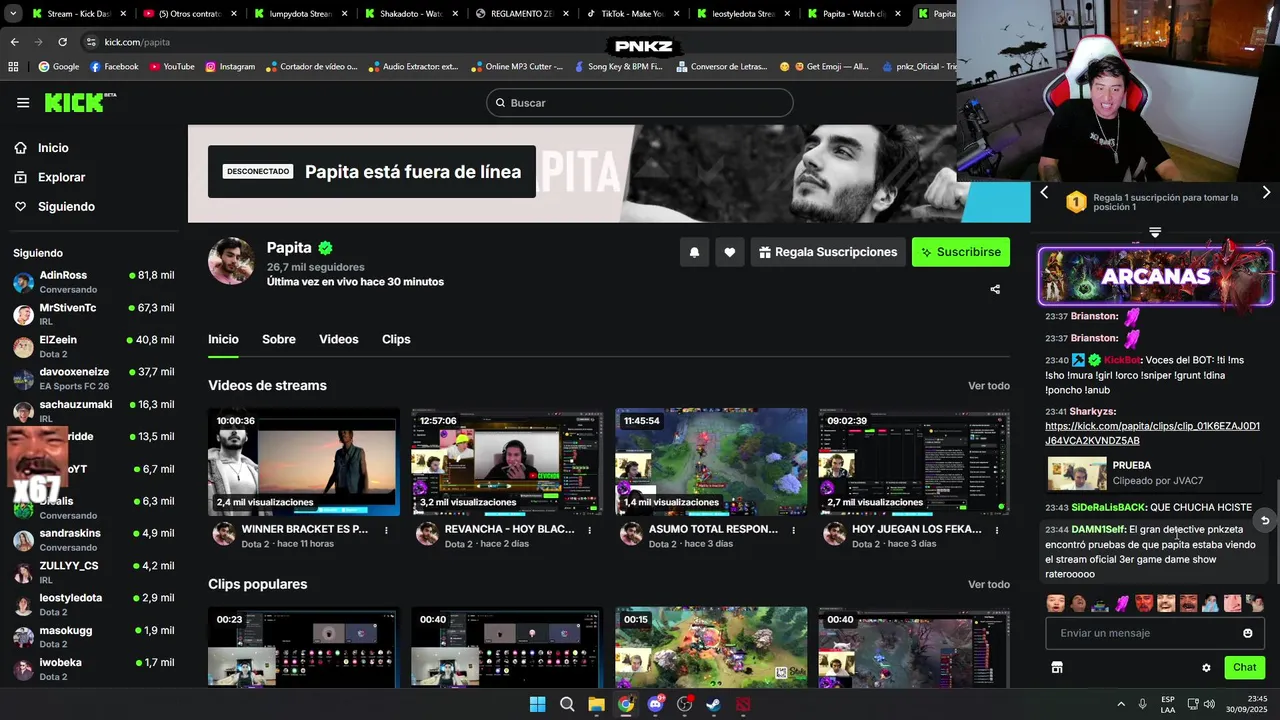This screenshot has height=720, width=1280.
Task: Open masokugg channel in the sidebar
Action: (93, 637)
